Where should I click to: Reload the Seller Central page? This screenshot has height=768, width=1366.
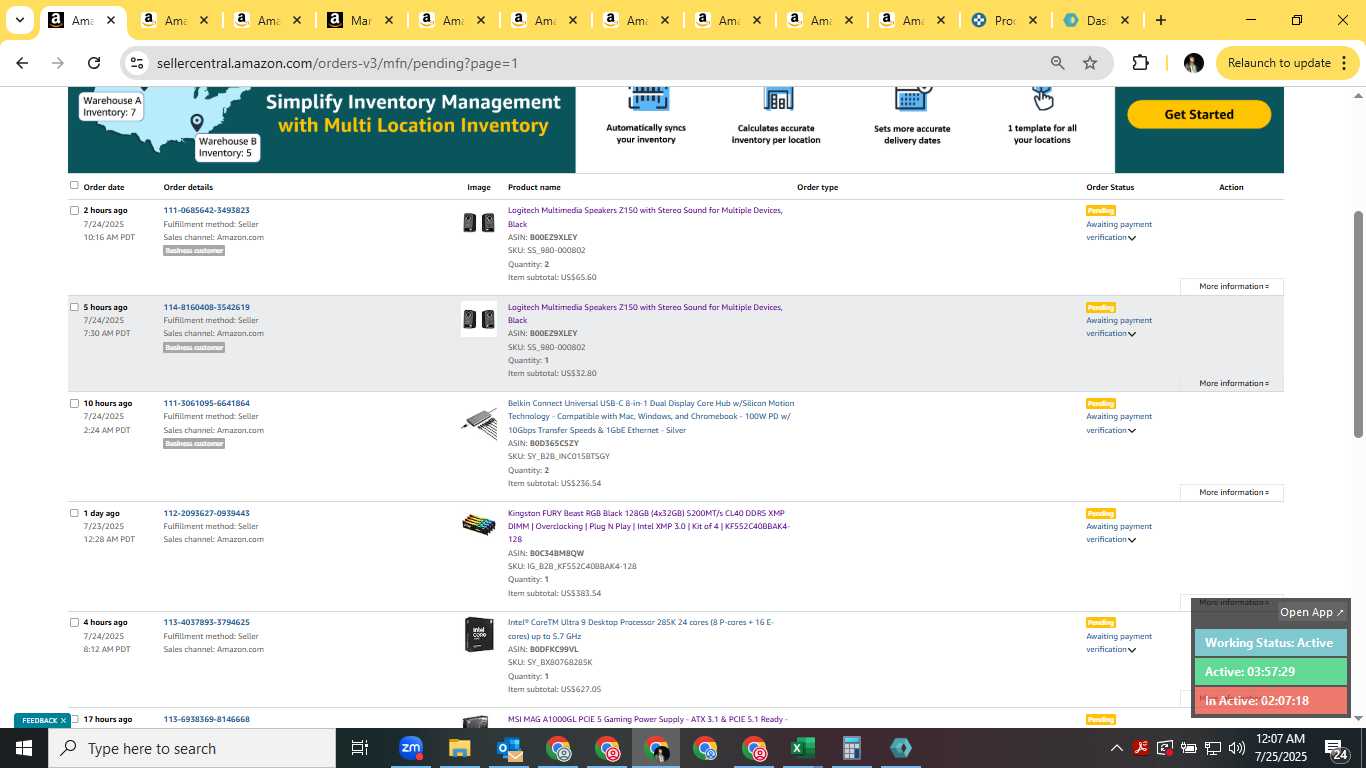pos(94,63)
